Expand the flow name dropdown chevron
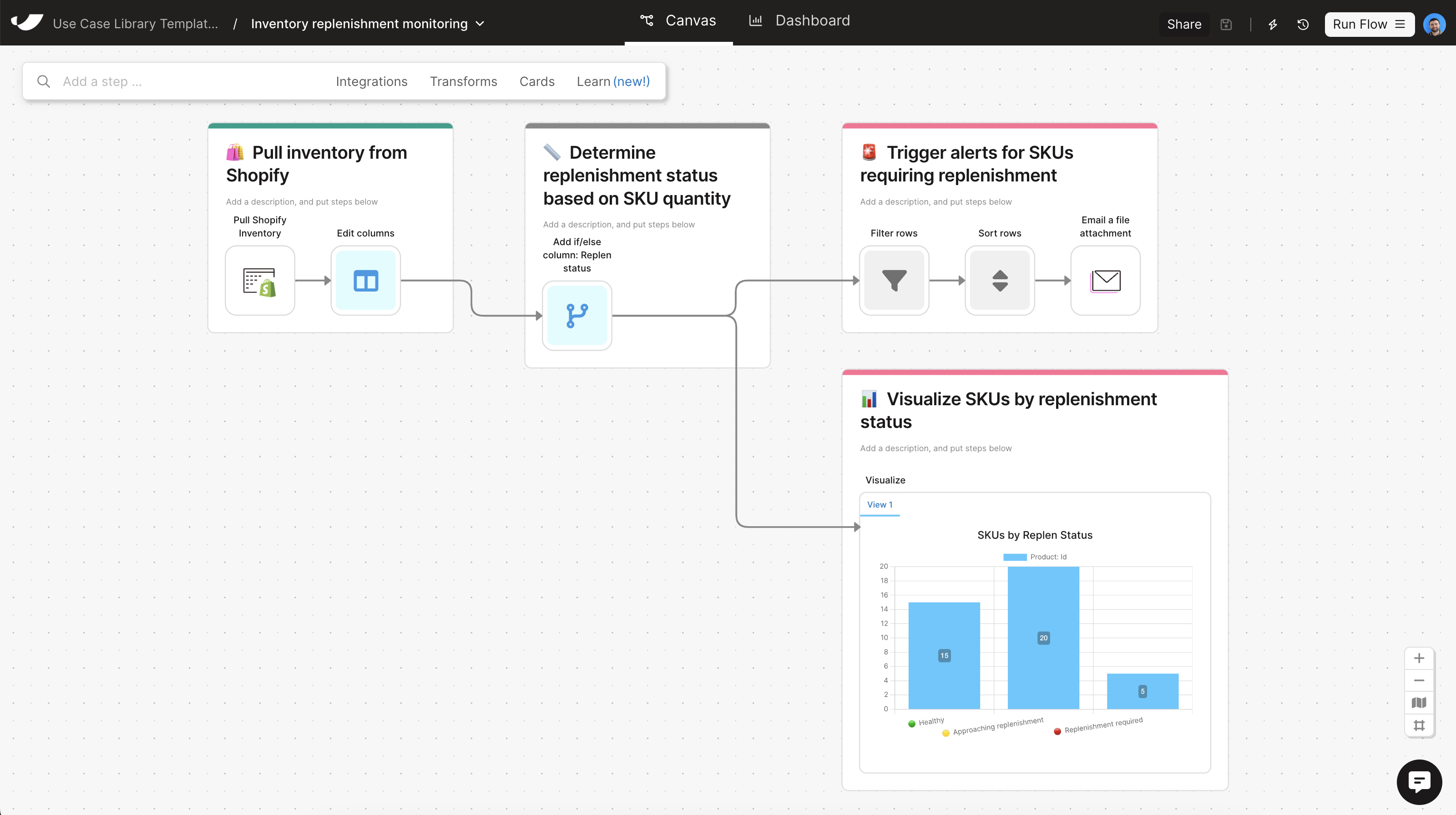The image size is (1456, 815). [x=480, y=24]
